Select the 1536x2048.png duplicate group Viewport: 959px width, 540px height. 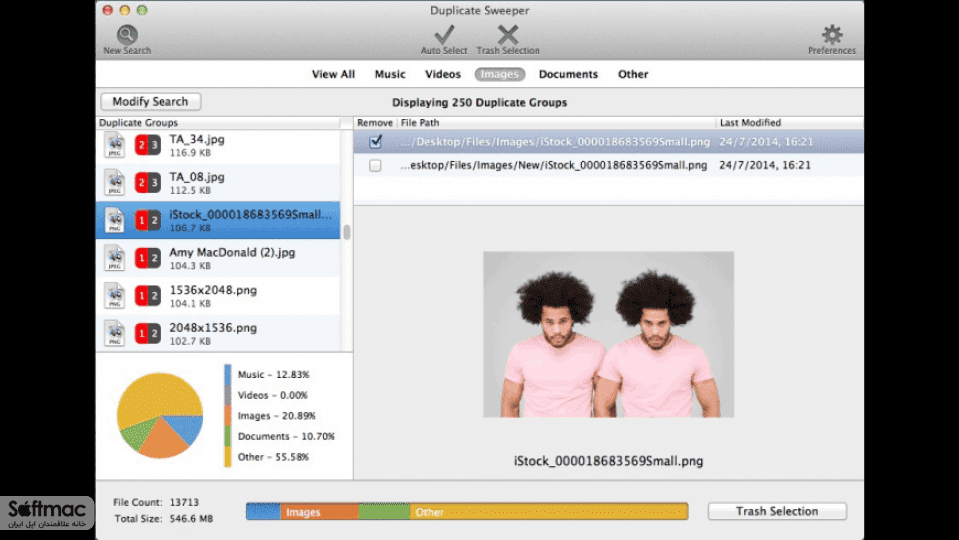[x=218, y=296]
